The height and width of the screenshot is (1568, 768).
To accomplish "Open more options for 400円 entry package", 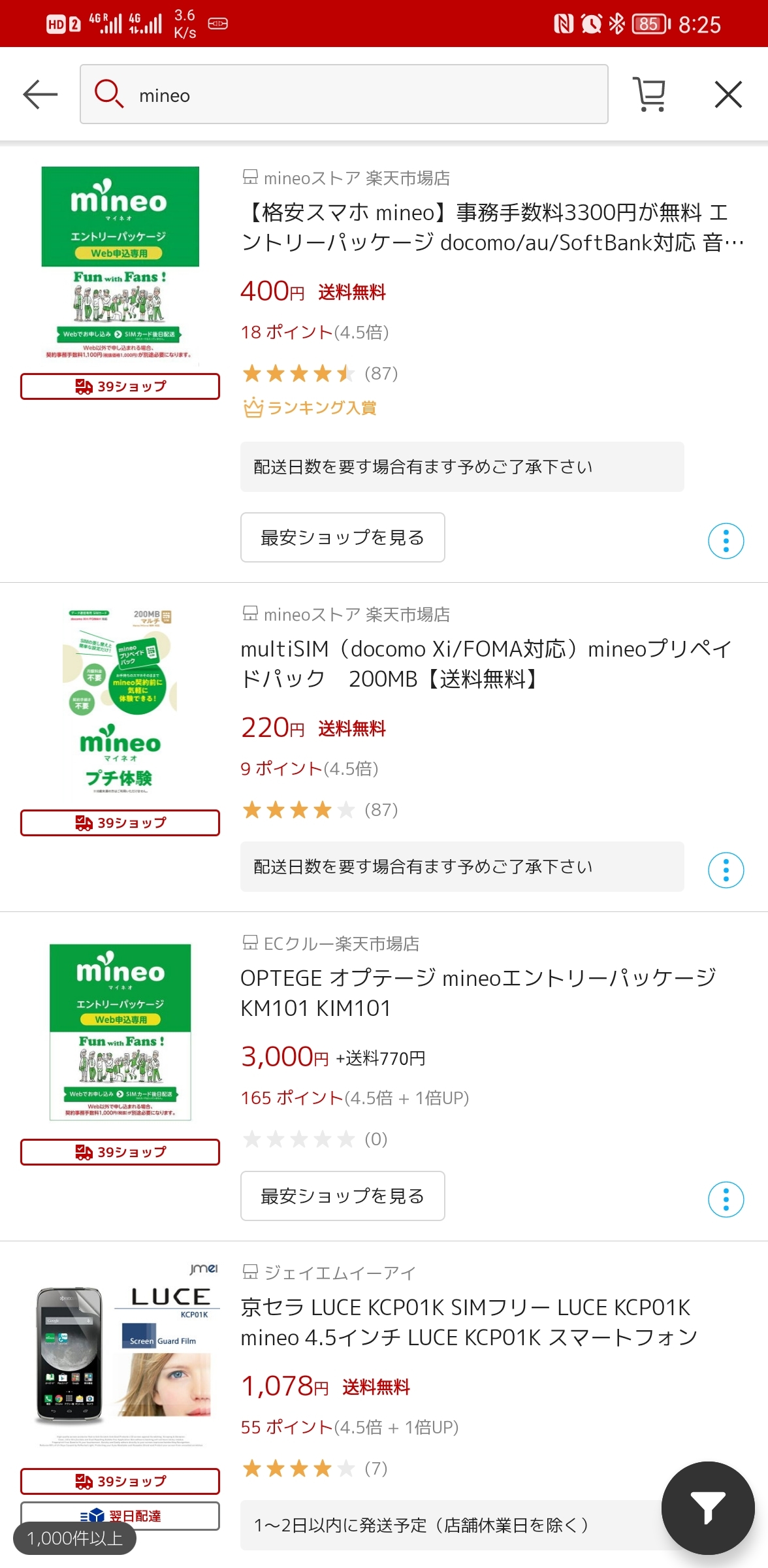I will [726, 541].
